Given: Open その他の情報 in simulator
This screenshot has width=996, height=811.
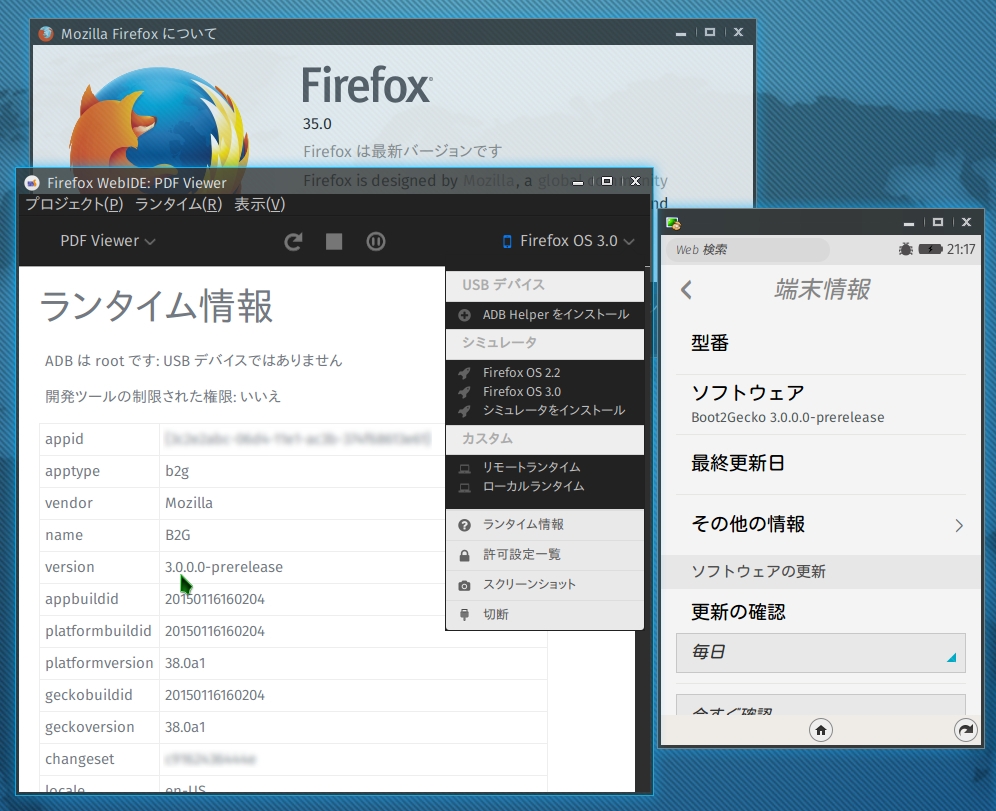Looking at the screenshot, I should point(821,525).
